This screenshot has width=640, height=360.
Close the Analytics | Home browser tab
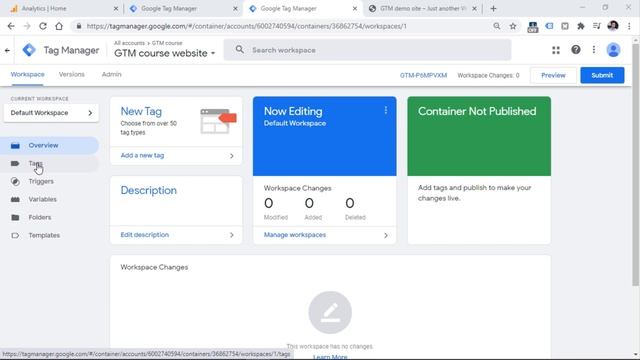(x=116, y=8)
